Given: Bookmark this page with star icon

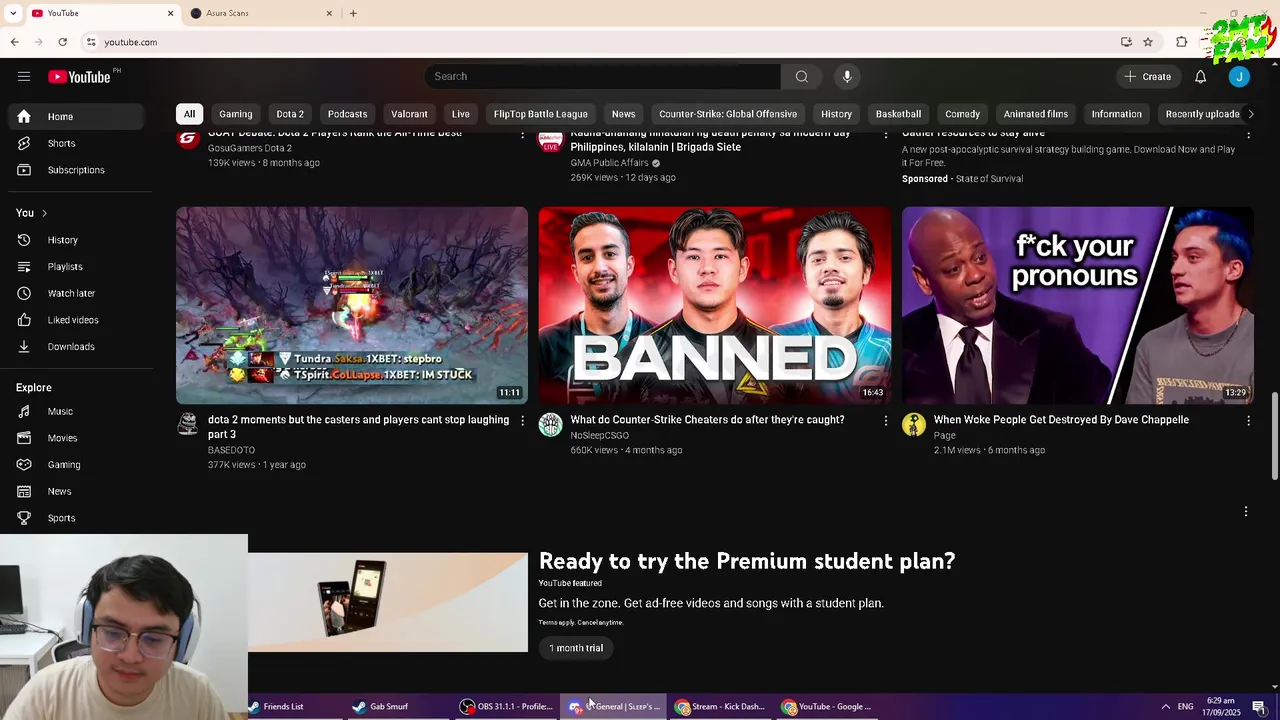Looking at the screenshot, I should pos(1148,42).
